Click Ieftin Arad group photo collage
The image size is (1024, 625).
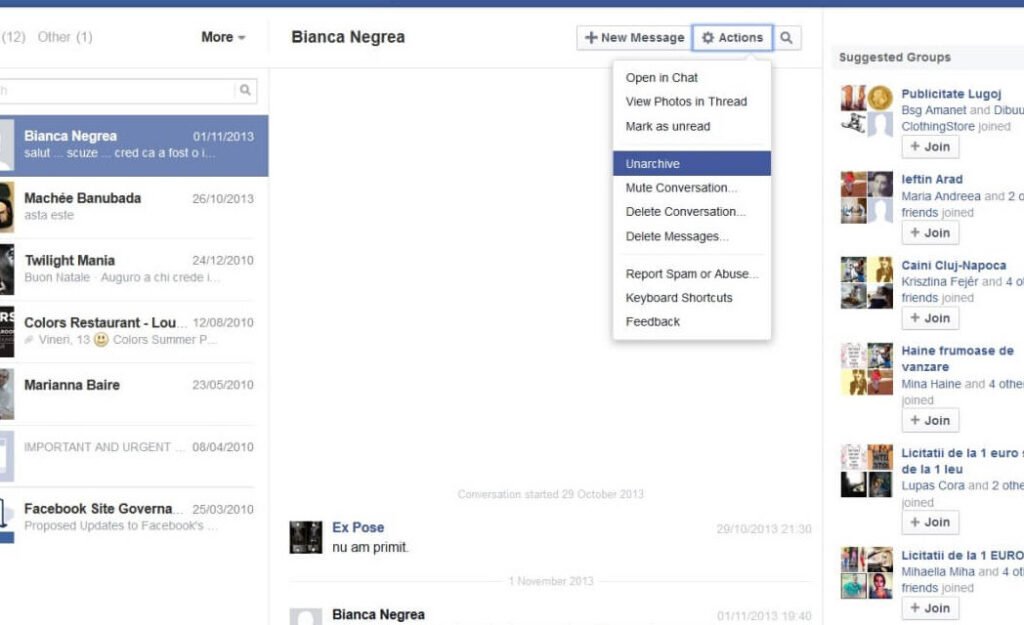click(x=867, y=197)
